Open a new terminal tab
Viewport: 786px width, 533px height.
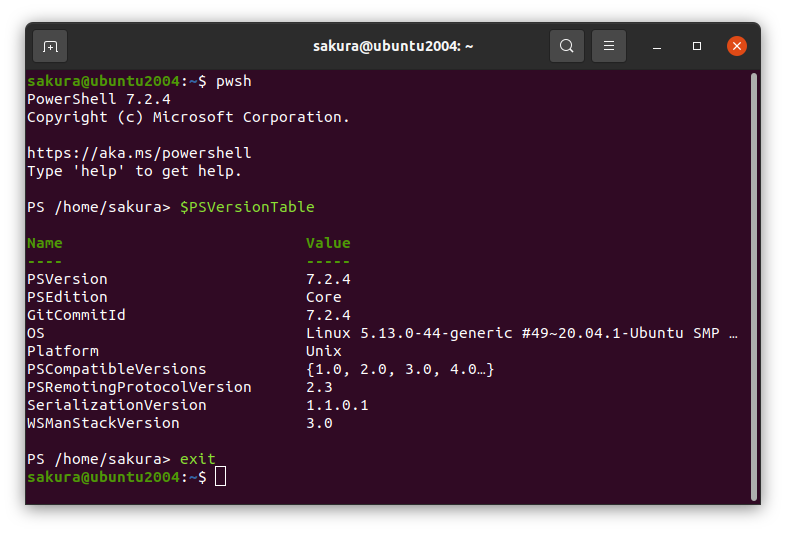(x=50, y=46)
